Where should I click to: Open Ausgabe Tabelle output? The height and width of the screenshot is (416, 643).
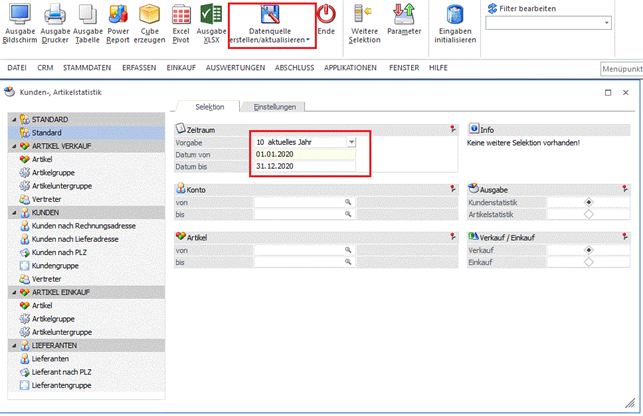tap(87, 15)
